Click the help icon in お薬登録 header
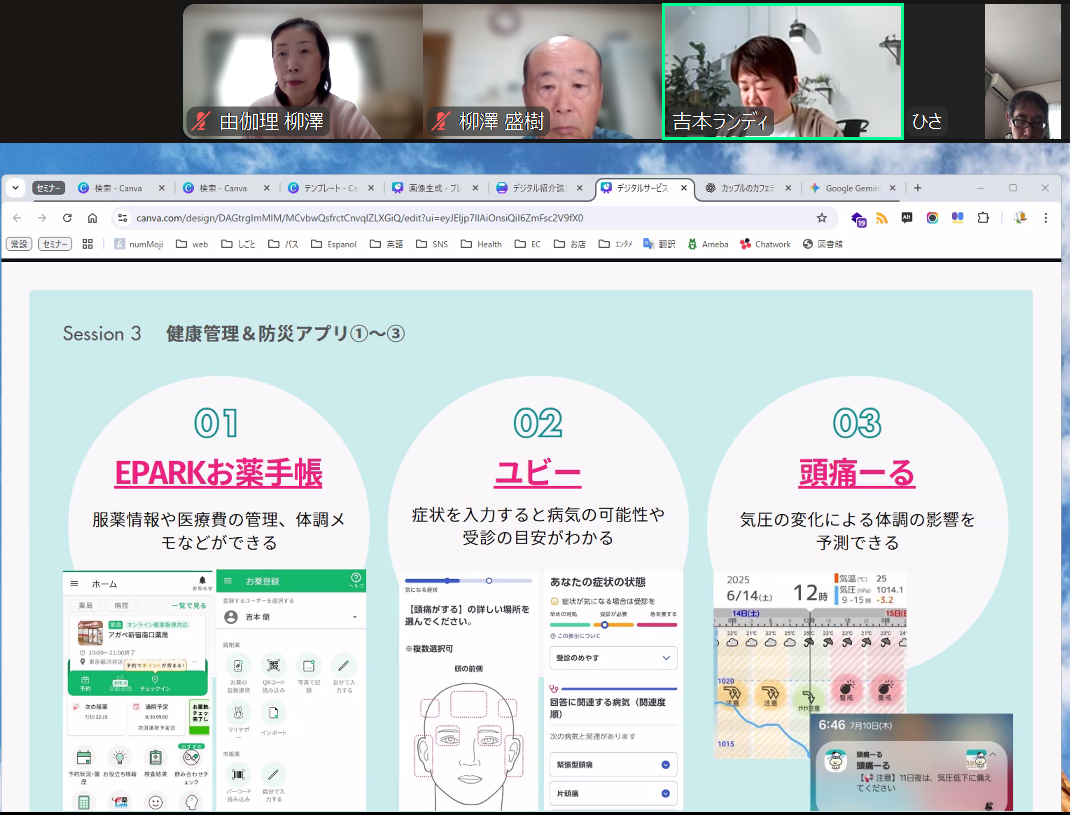The height and width of the screenshot is (815, 1070). pos(355,579)
